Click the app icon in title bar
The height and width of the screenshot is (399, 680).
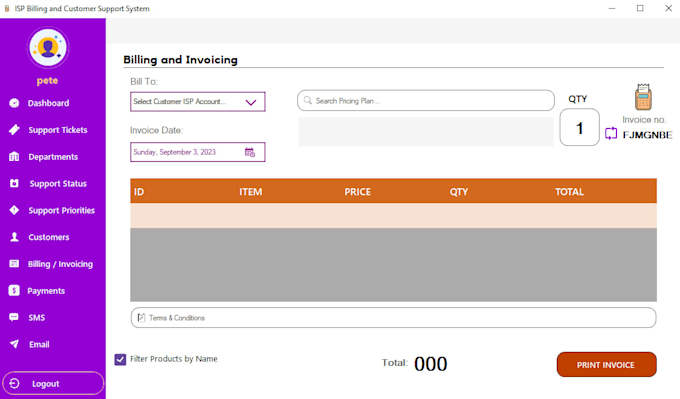7,8
